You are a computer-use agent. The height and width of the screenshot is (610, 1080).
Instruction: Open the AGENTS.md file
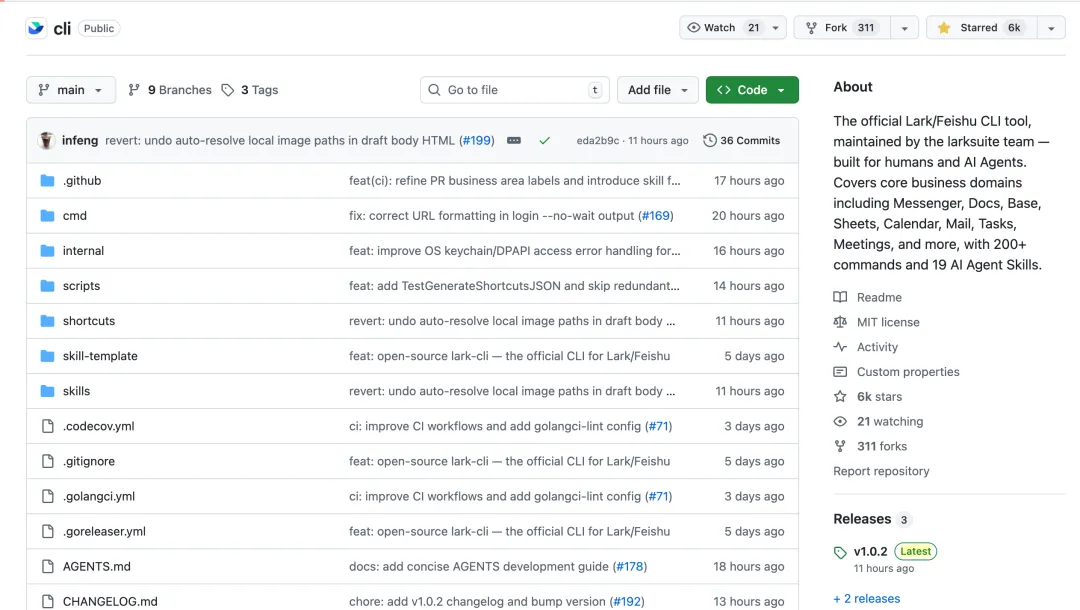tap(96, 567)
